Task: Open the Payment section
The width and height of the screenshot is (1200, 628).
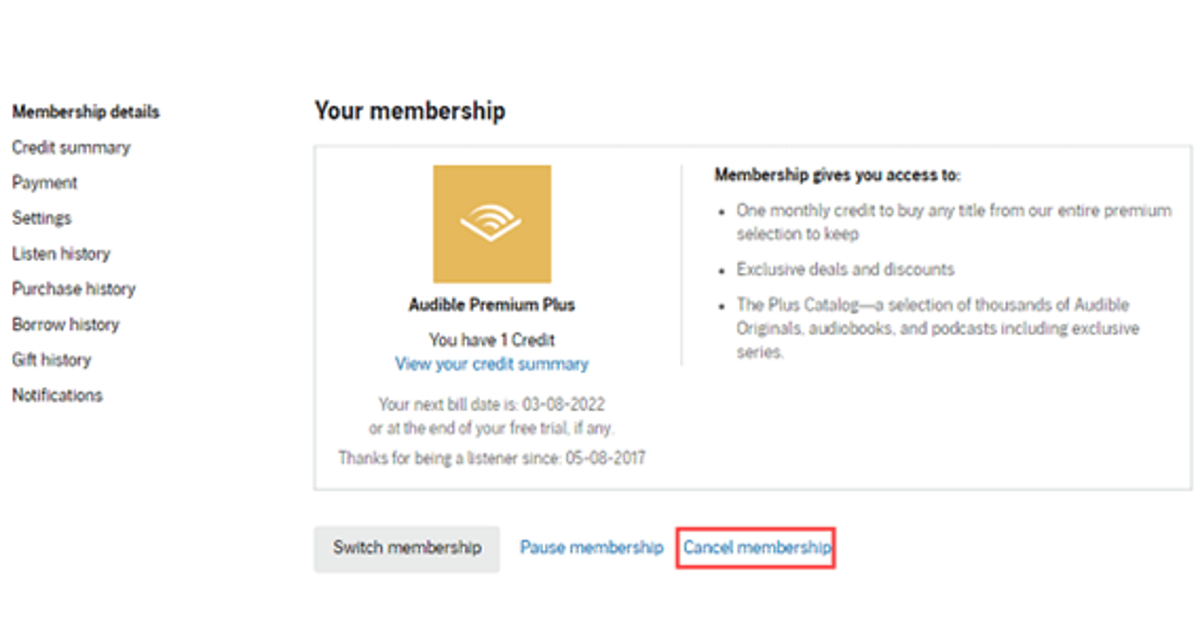Action: click(44, 183)
